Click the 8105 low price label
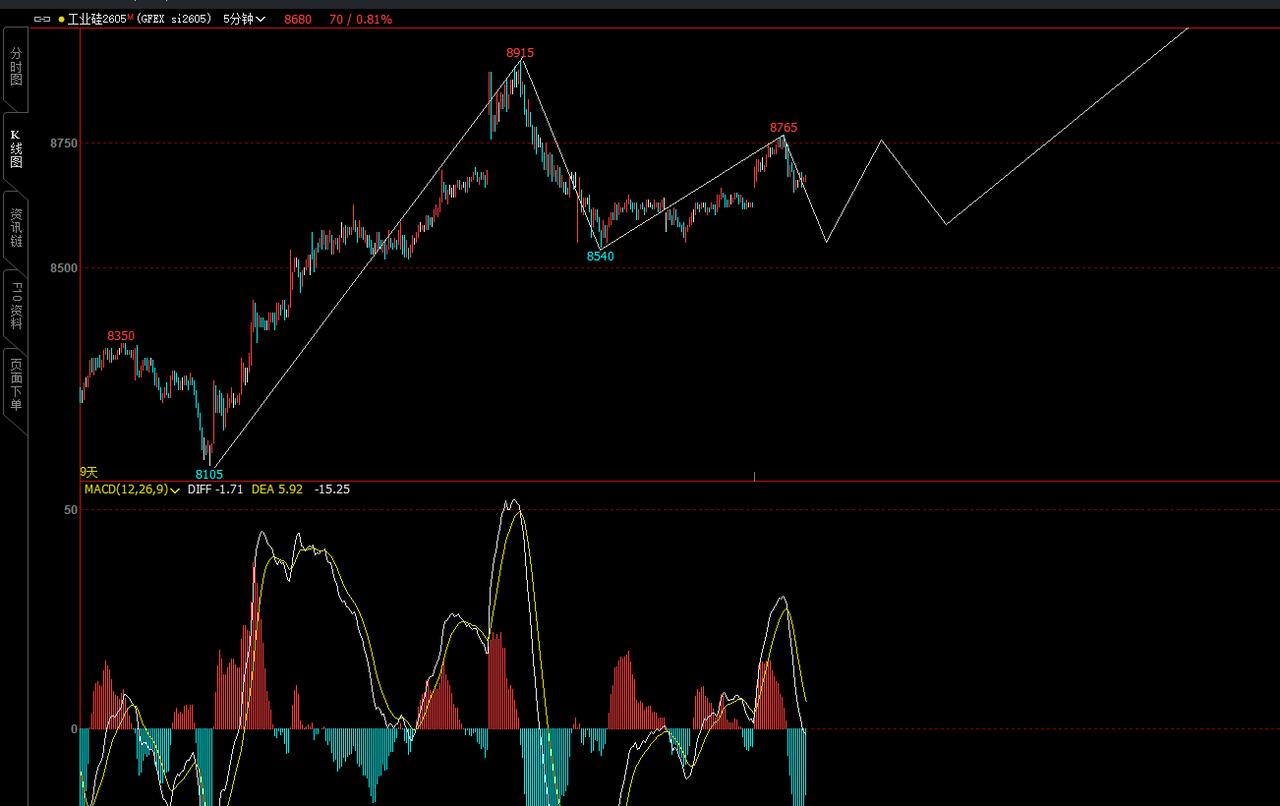Screen dimensions: 1280x806 point(209,474)
